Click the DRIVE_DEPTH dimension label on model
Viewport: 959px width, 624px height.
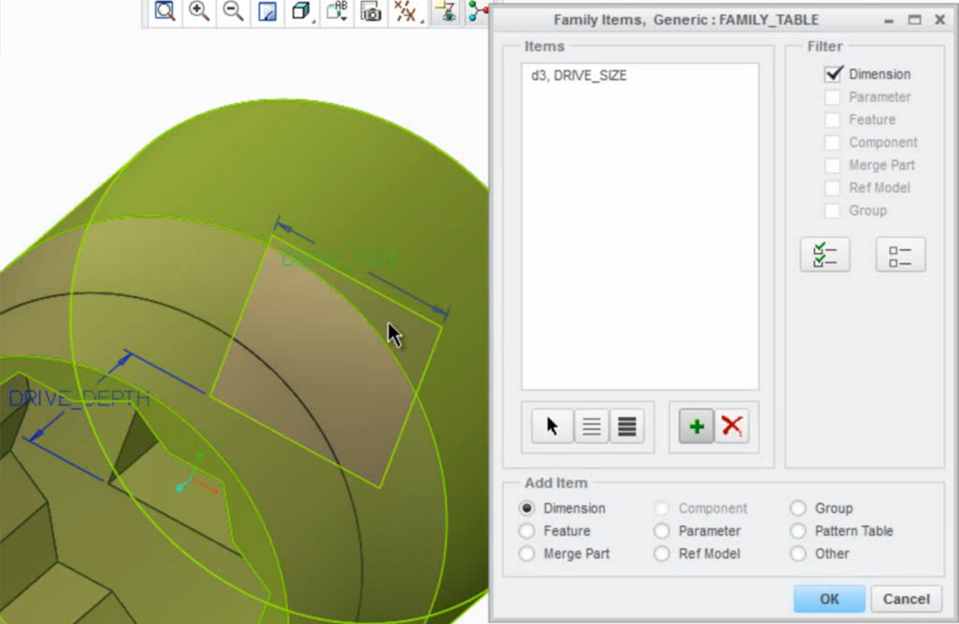tap(79, 399)
